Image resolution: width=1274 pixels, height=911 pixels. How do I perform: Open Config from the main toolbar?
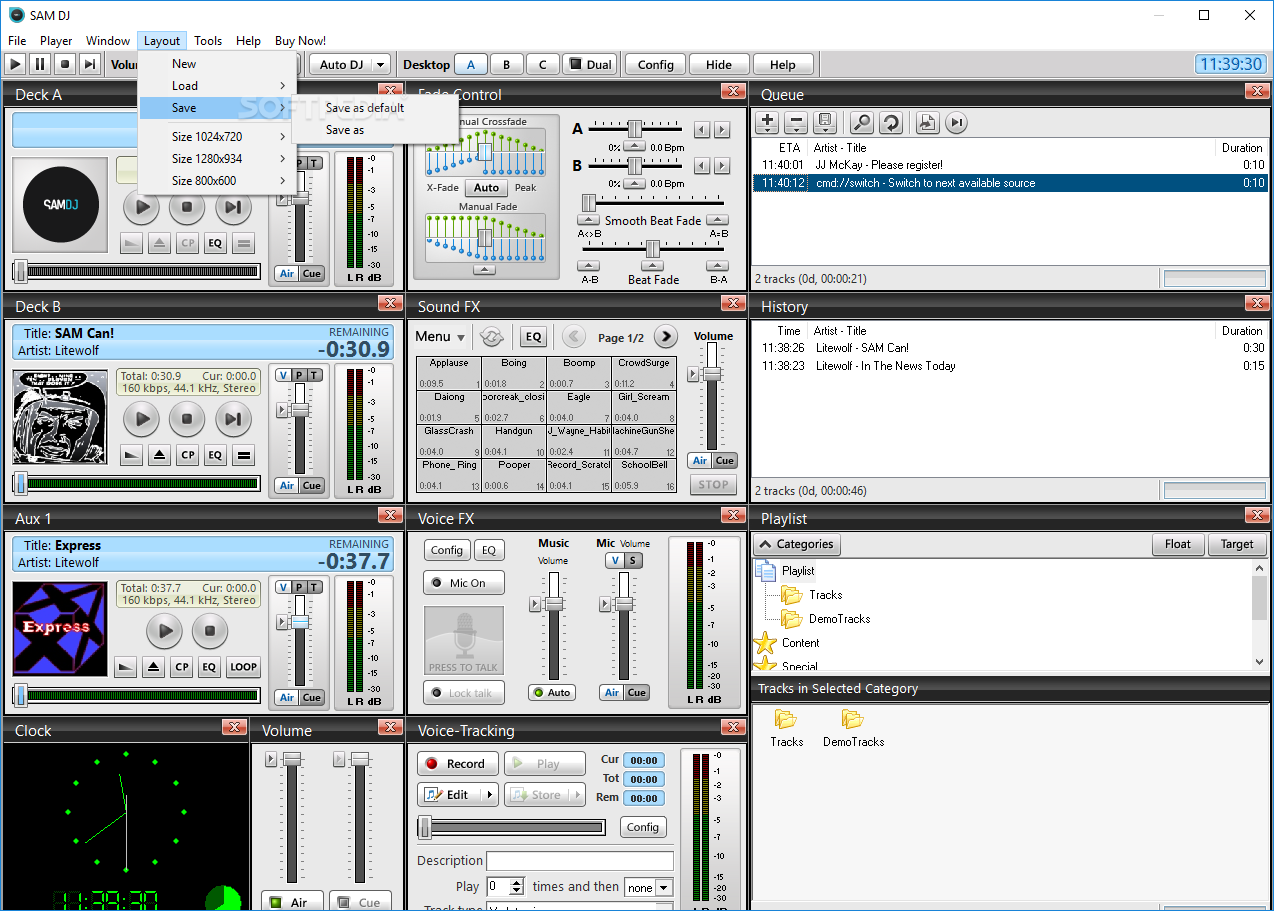tap(655, 64)
